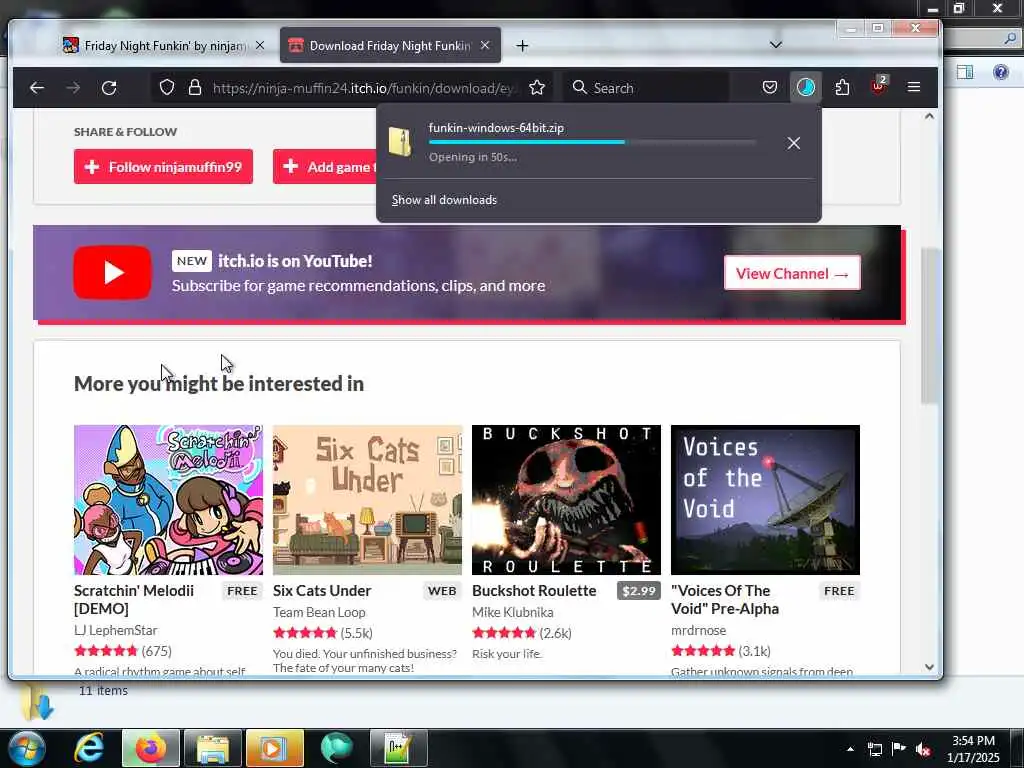Screen dimensions: 1024x768
Task: Click the YouTube play logo in banner
Action: tap(112, 272)
